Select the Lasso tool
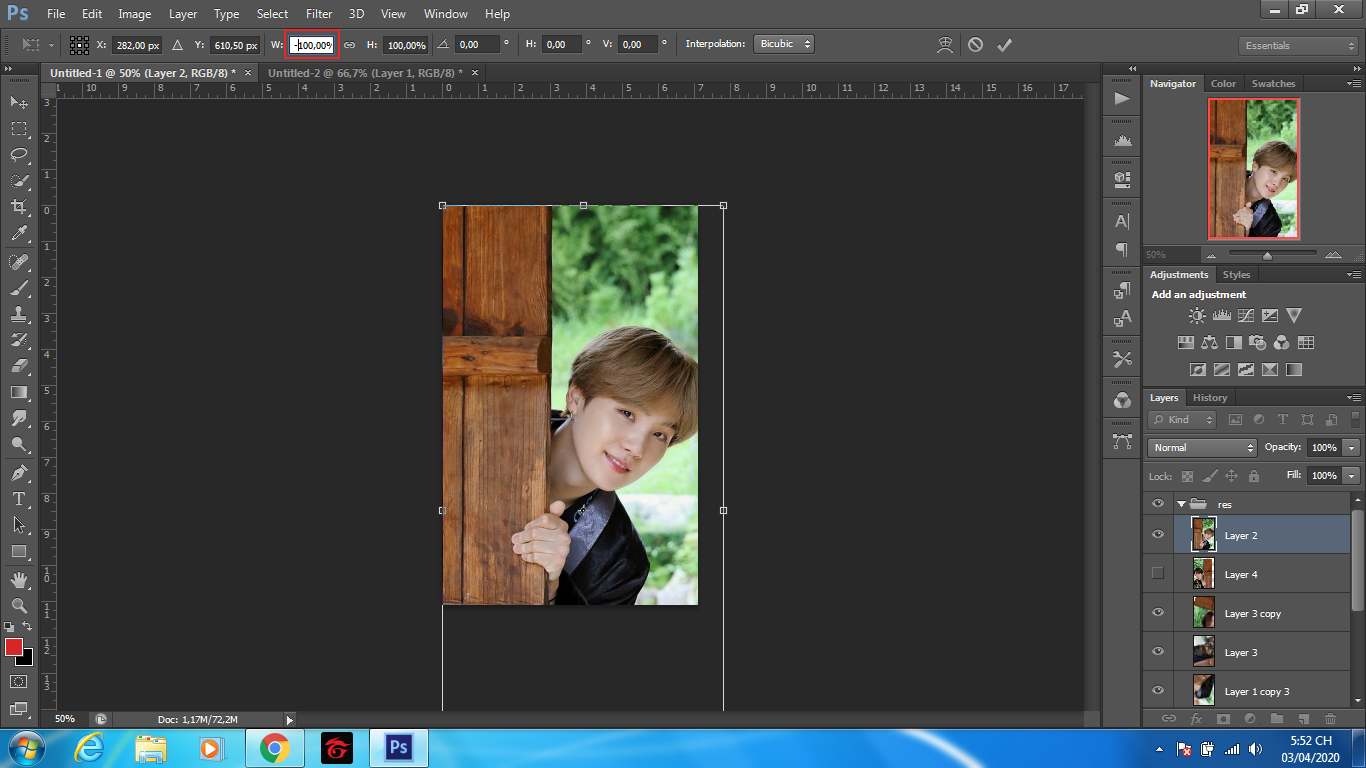1366x768 pixels. (x=19, y=155)
